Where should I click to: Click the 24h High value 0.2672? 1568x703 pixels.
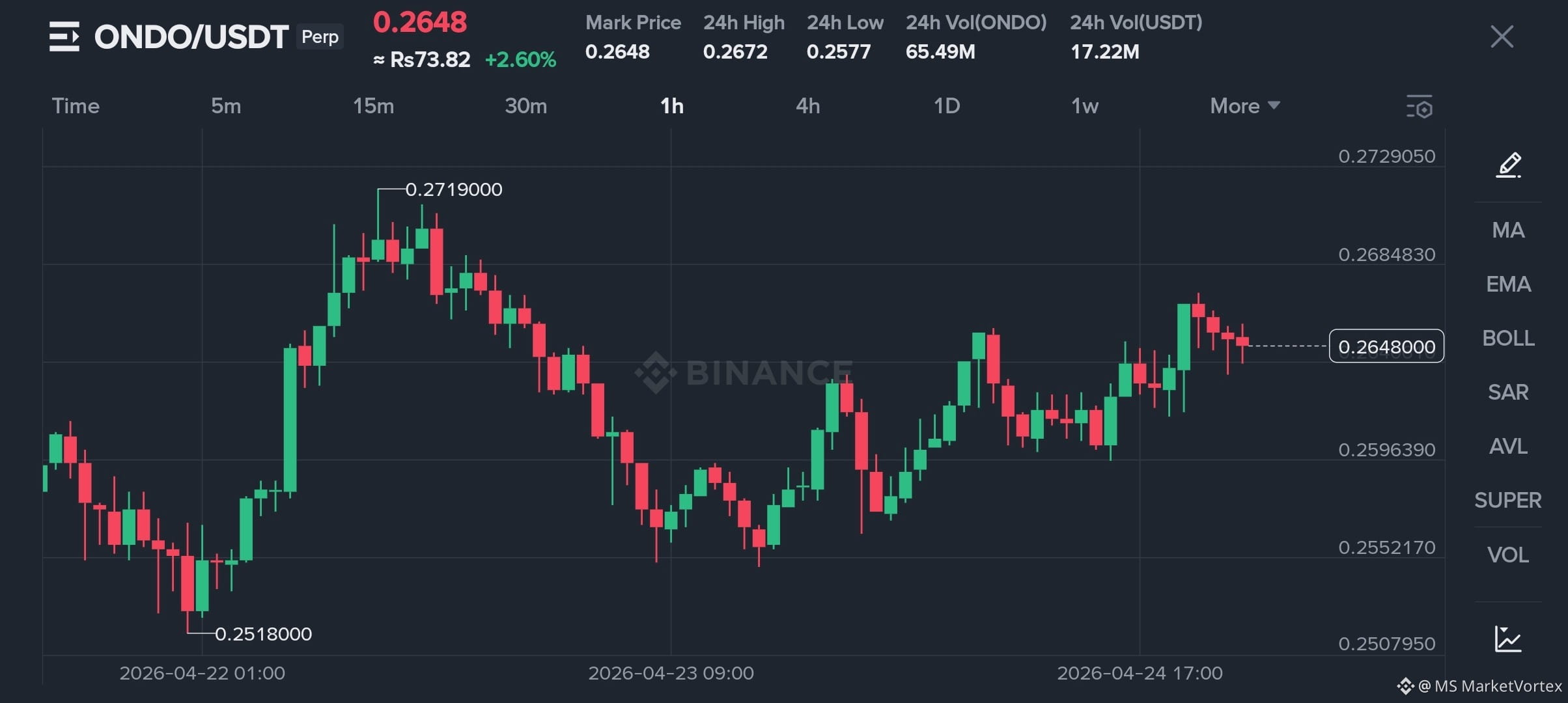coord(735,51)
